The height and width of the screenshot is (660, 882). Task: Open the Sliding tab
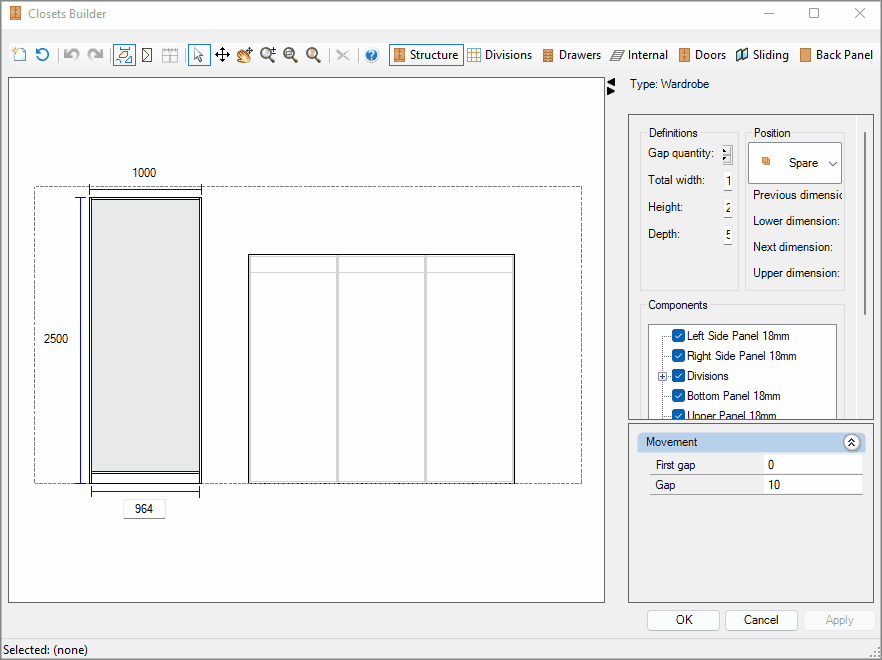click(x=763, y=55)
